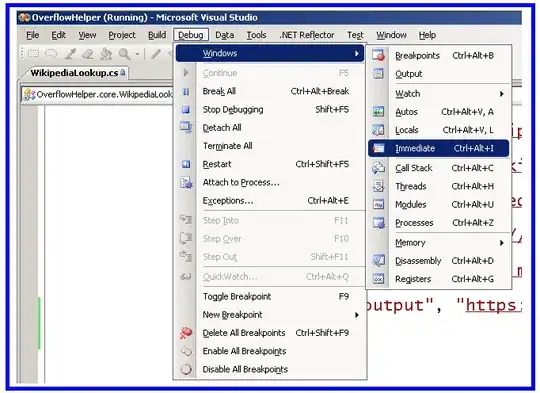Viewport: 540px width, 393px height.
Task: Open the Build menu
Action: (157, 35)
